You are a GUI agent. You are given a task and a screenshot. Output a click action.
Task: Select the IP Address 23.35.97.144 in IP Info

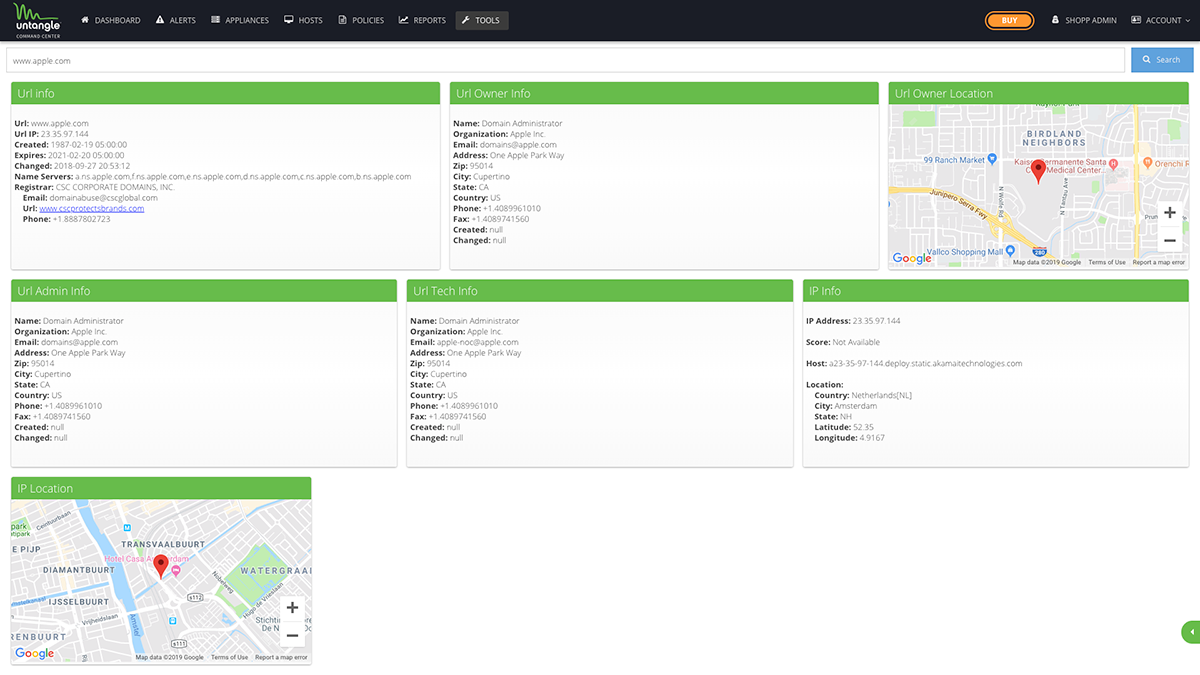pyautogui.click(x=875, y=321)
